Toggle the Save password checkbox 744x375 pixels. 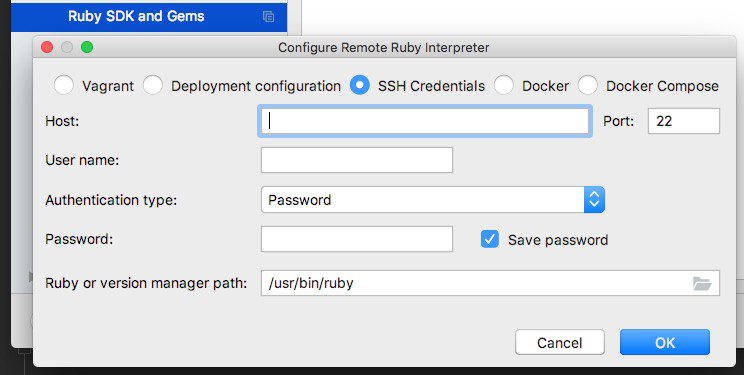pos(490,239)
